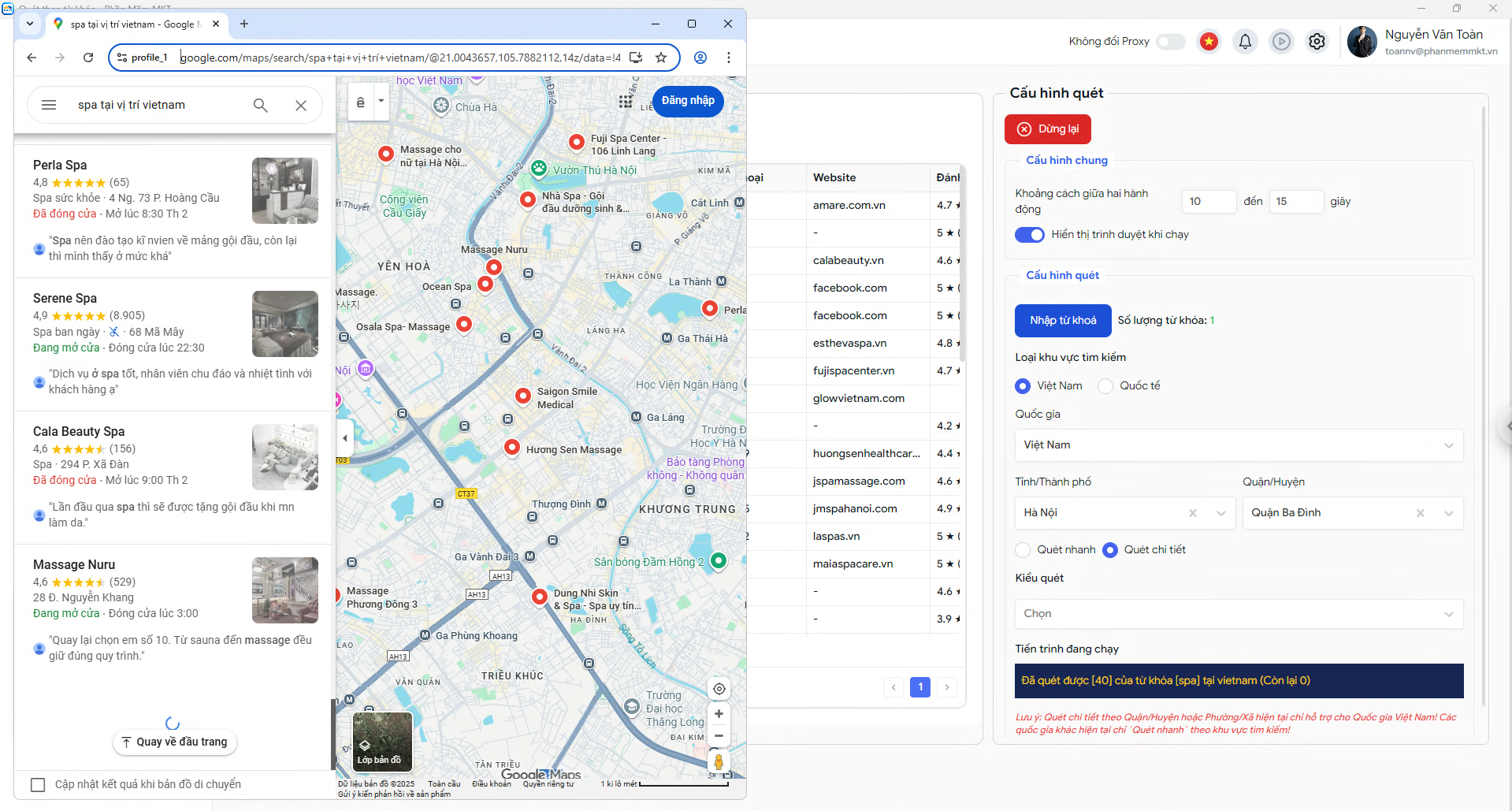Click the install app icon in address bar
Screen dimensions: 1512x811
click(636, 58)
